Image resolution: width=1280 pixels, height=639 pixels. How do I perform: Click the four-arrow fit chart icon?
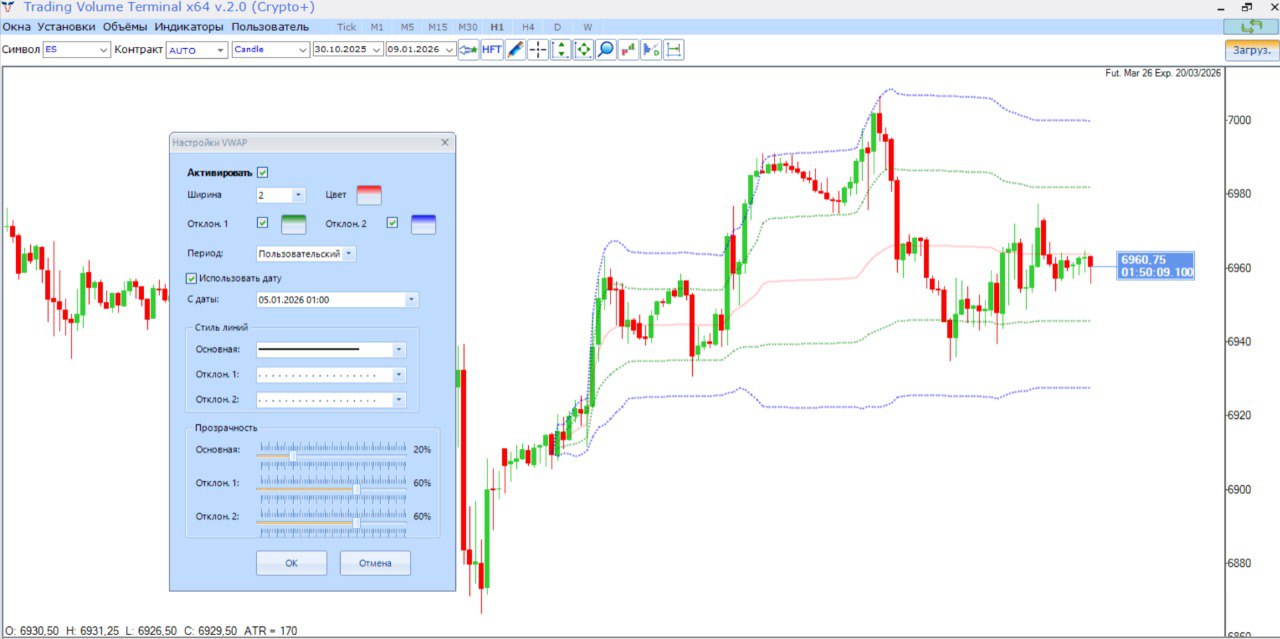click(583, 50)
